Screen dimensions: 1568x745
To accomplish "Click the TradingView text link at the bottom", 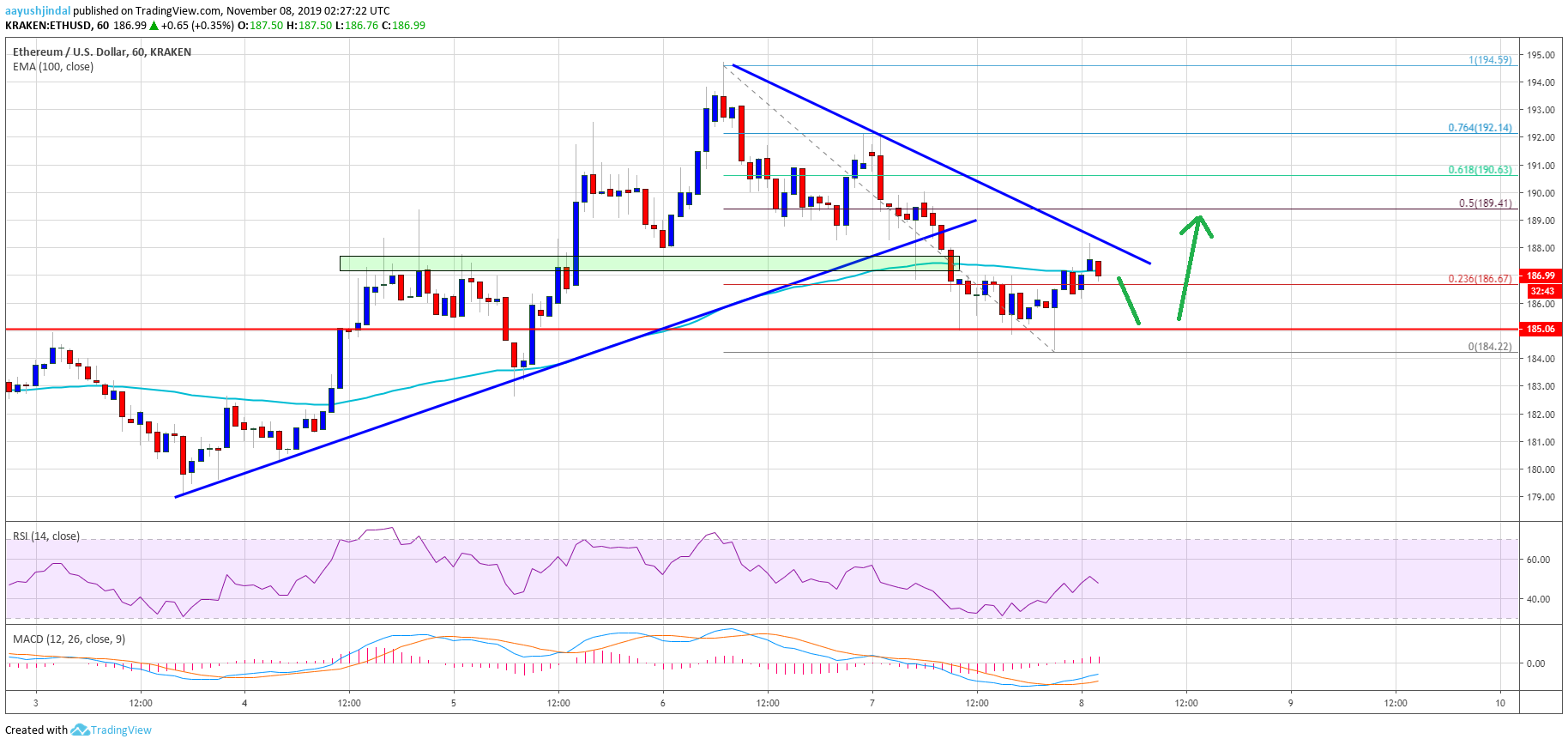I will click(x=121, y=730).
